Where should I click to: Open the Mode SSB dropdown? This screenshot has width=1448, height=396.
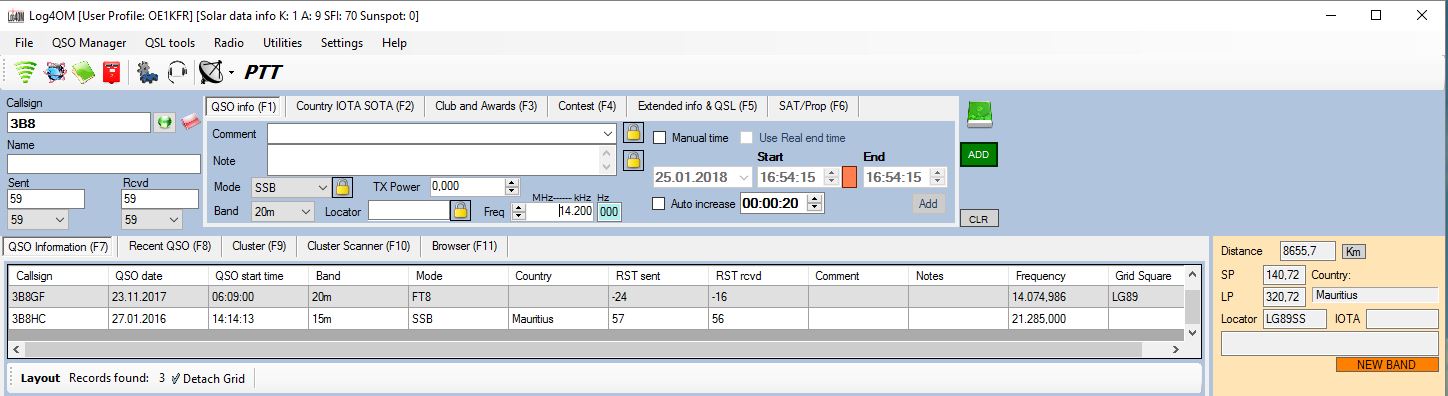tap(321, 187)
